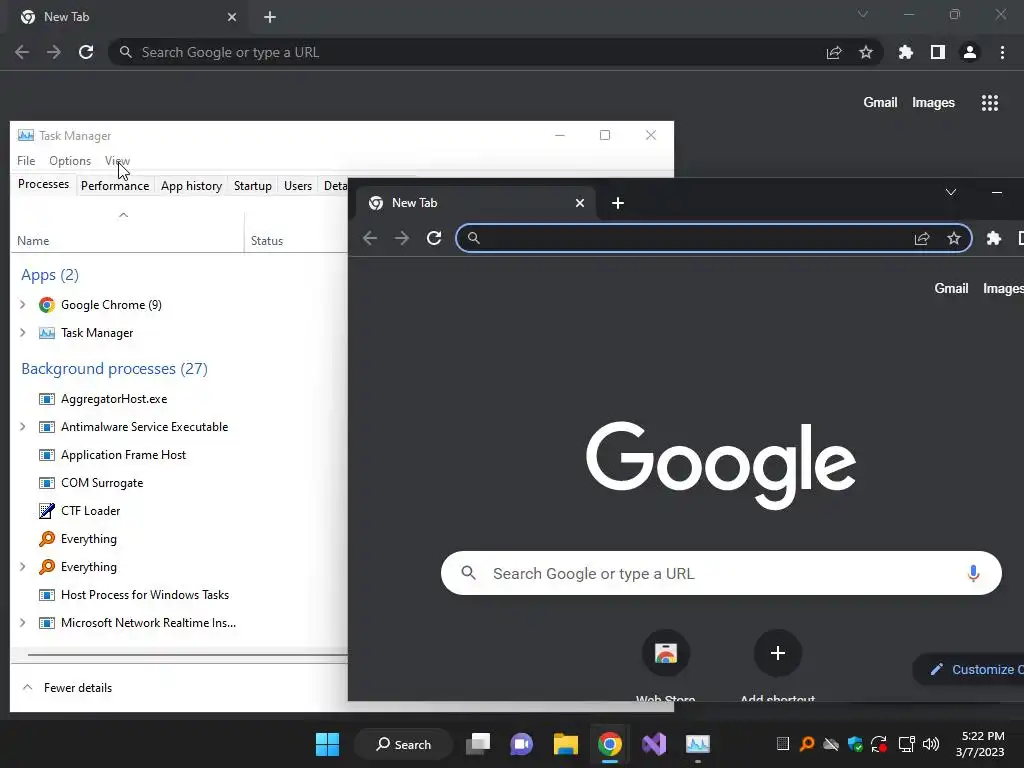Screen dimensions: 1024x768
Task: Open profile avatar in background Chrome window
Action: [970, 52]
